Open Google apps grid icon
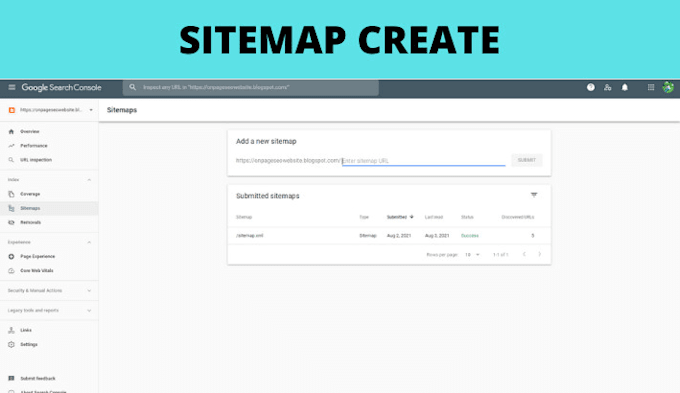Screen dimensions: 680x393 (x=651, y=87)
